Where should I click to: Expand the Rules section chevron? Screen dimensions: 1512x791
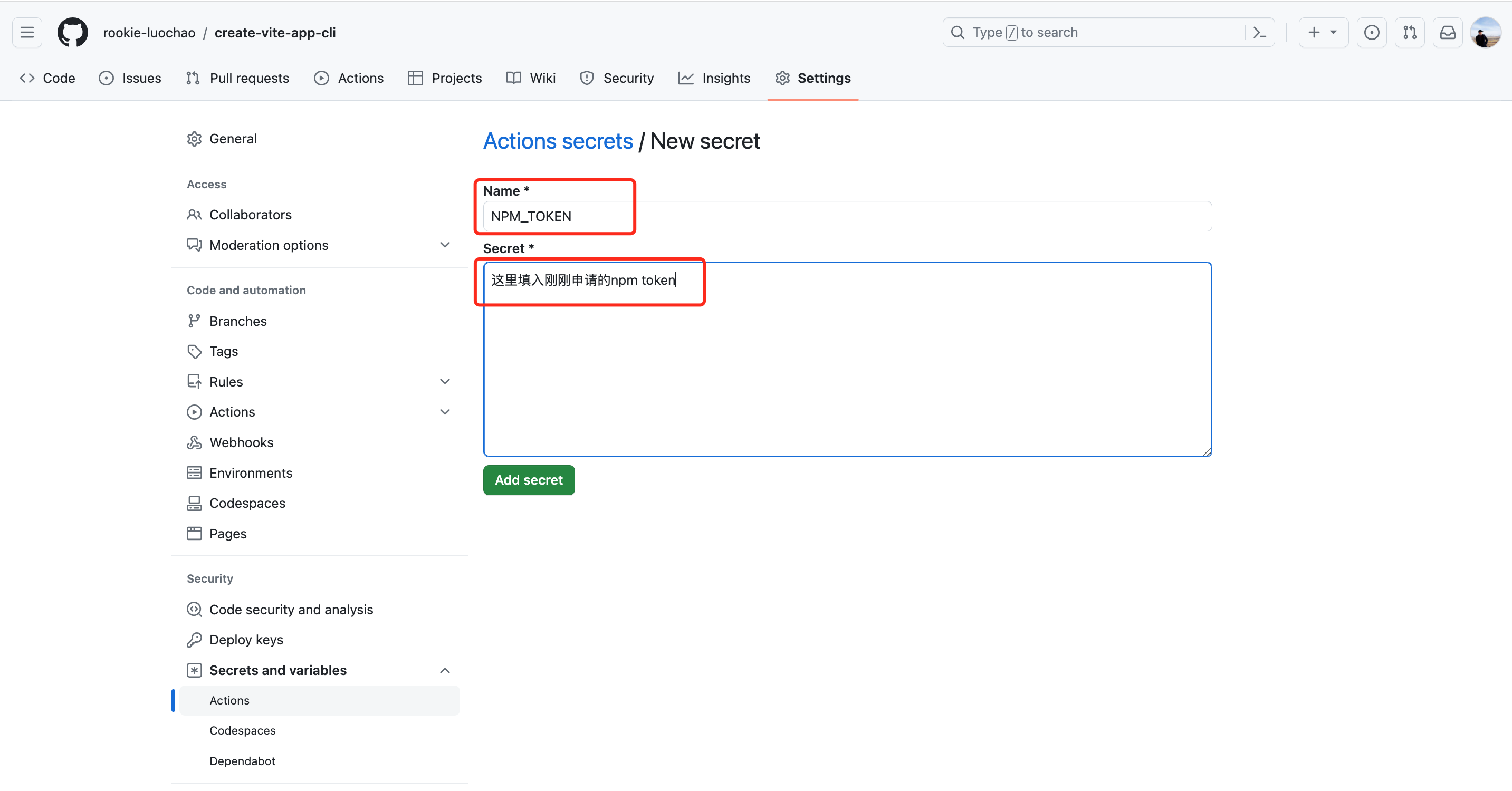coord(445,382)
